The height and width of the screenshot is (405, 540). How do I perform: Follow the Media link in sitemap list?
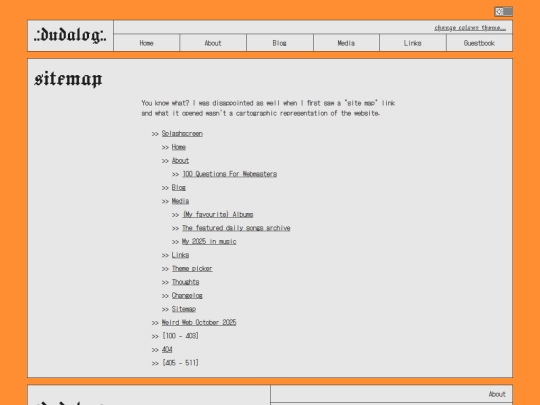(180, 201)
